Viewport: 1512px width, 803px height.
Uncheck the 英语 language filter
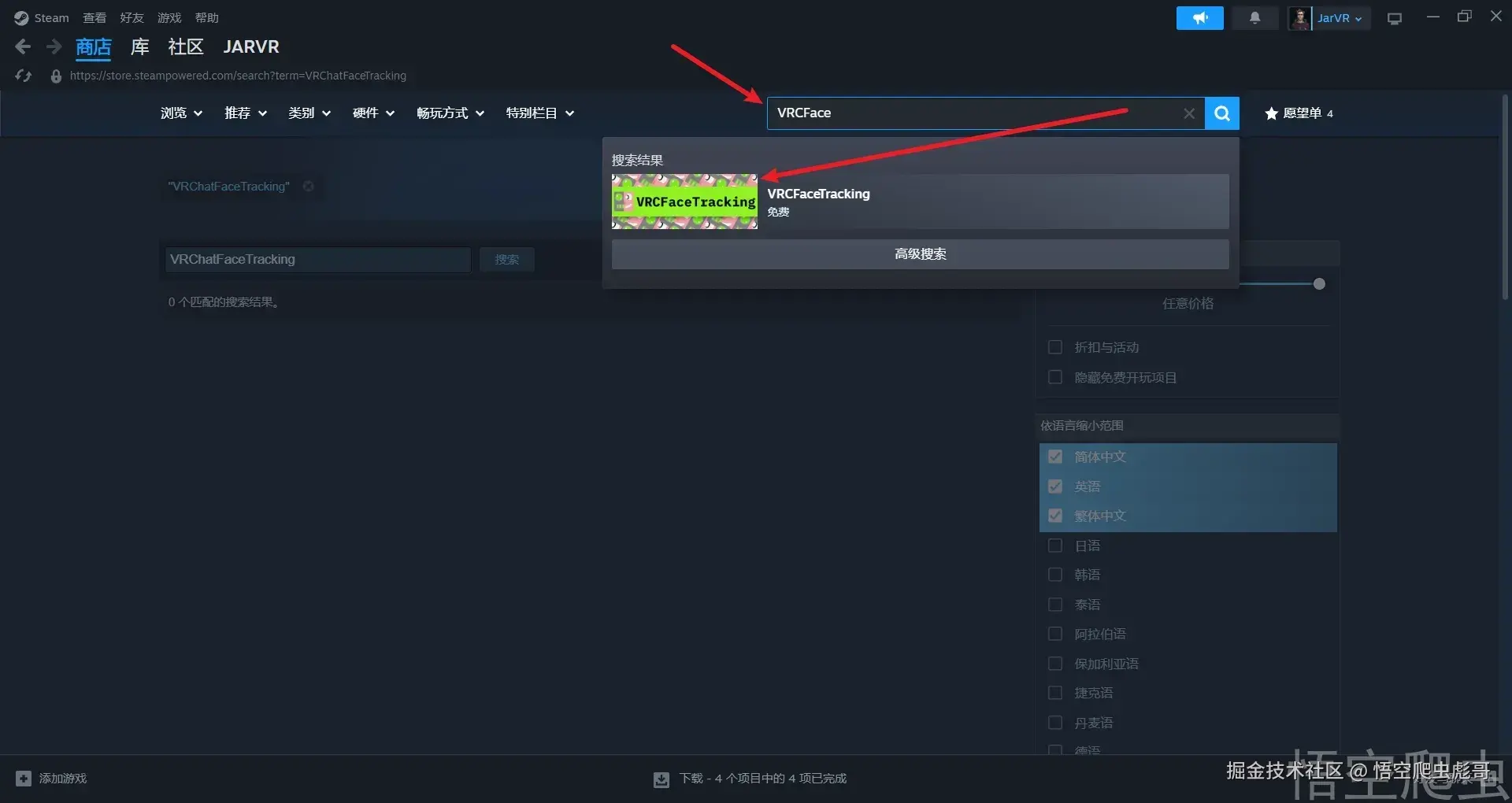point(1055,487)
